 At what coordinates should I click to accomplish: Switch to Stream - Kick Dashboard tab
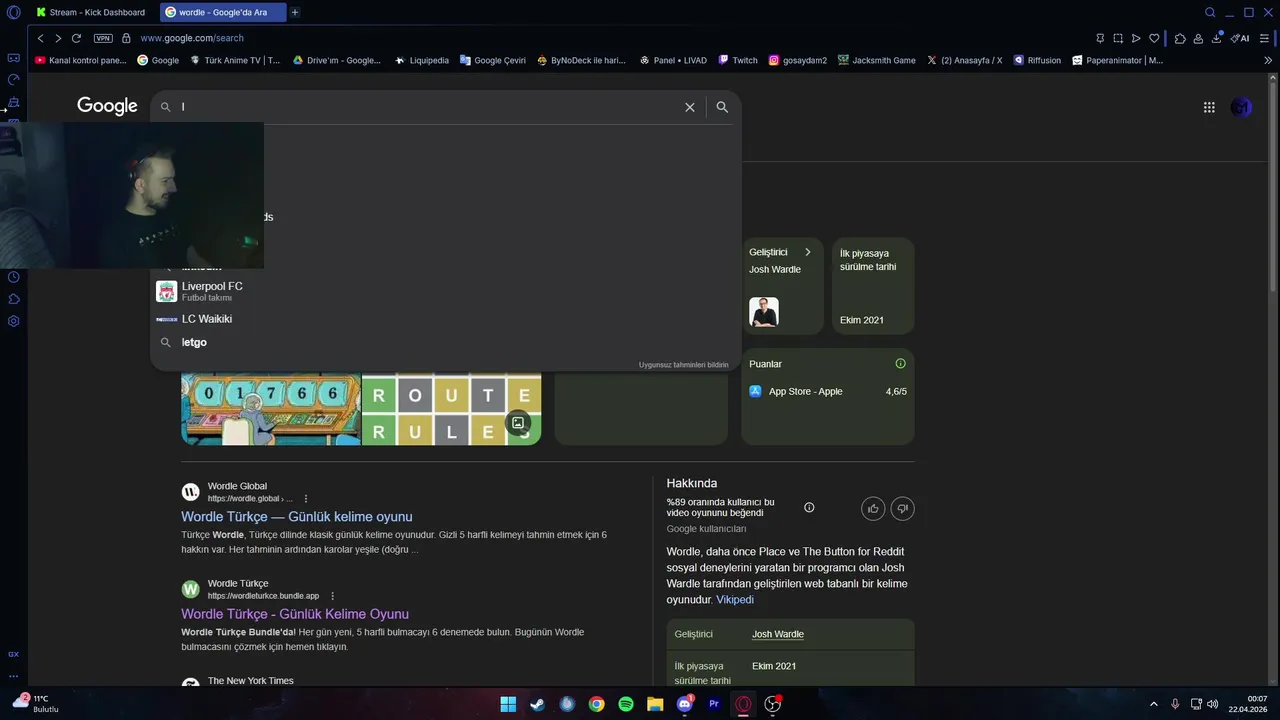[x=91, y=12]
